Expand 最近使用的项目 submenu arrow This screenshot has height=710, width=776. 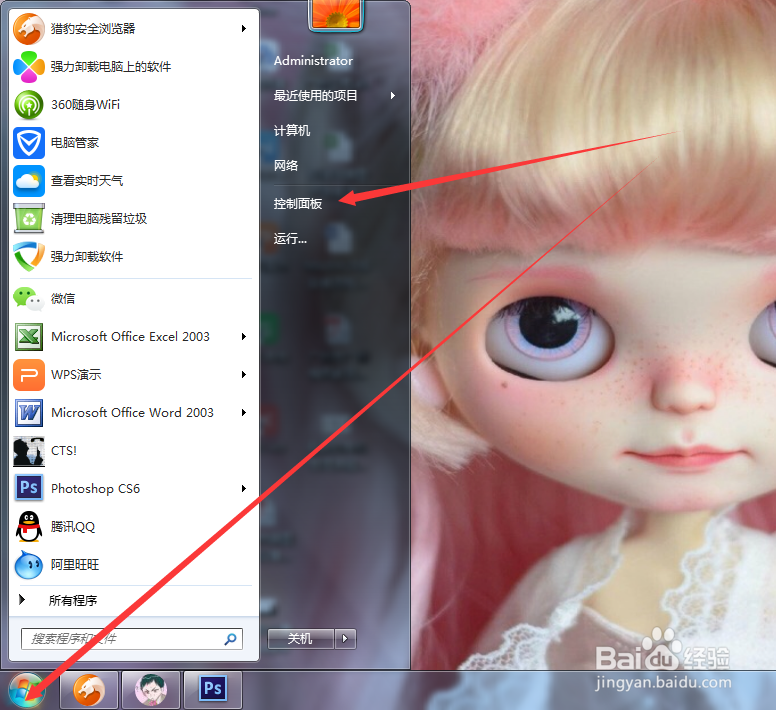(393, 96)
